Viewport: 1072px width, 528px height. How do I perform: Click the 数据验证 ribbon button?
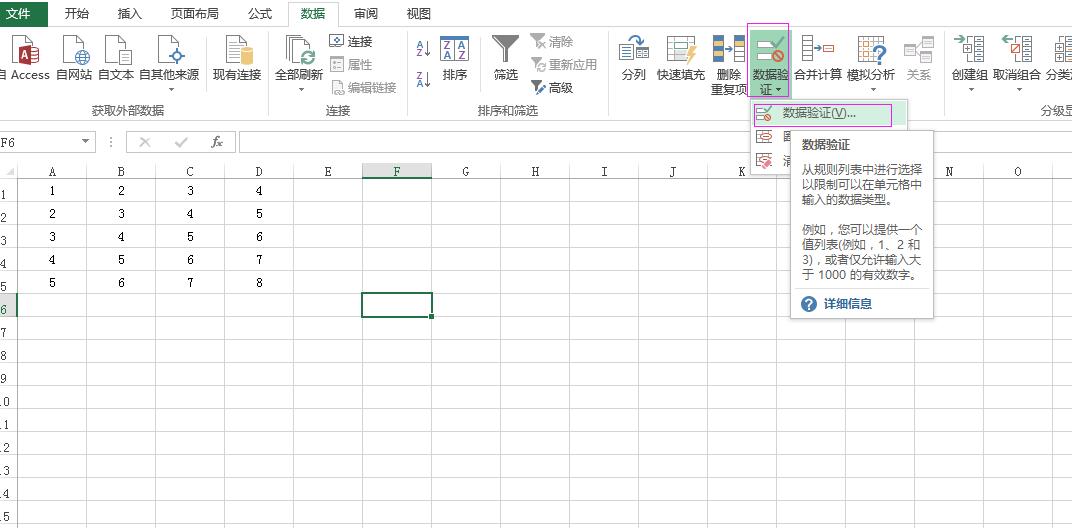pos(769,62)
